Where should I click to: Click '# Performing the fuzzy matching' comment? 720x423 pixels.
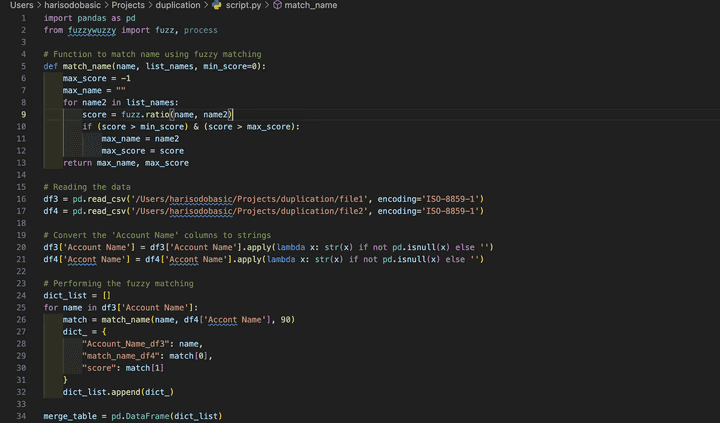click(x=118, y=283)
